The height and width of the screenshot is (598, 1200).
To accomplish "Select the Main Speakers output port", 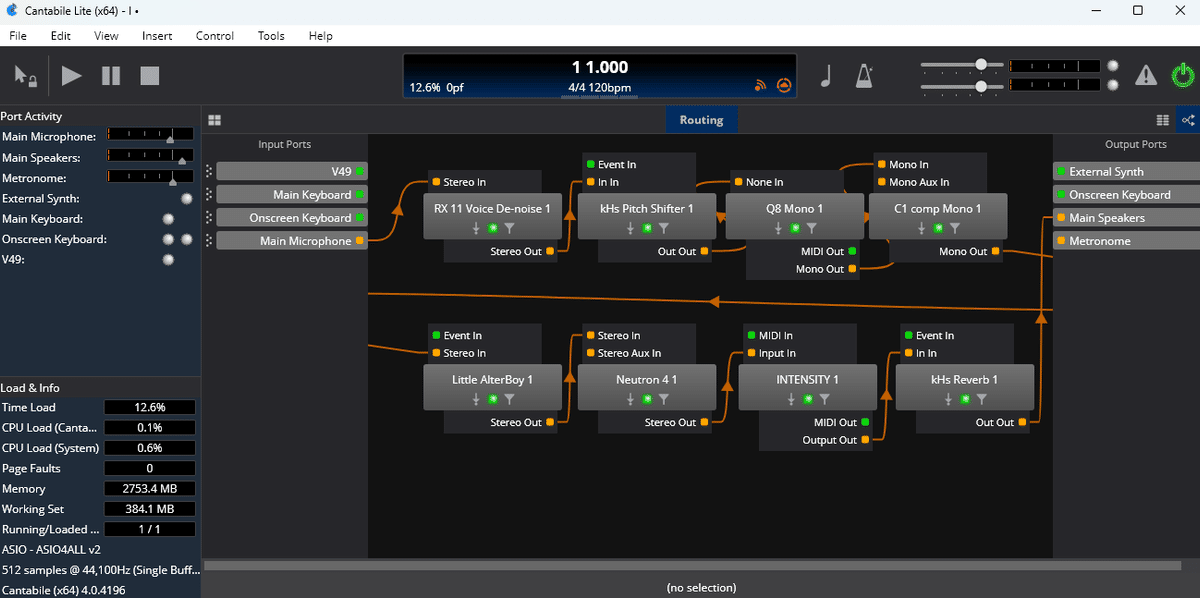I will tap(1126, 217).
